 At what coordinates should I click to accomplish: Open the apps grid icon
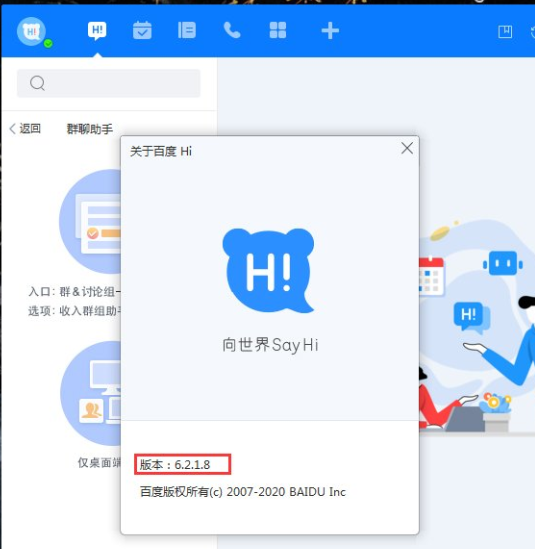pyautogui.click(x=278, y=30)
